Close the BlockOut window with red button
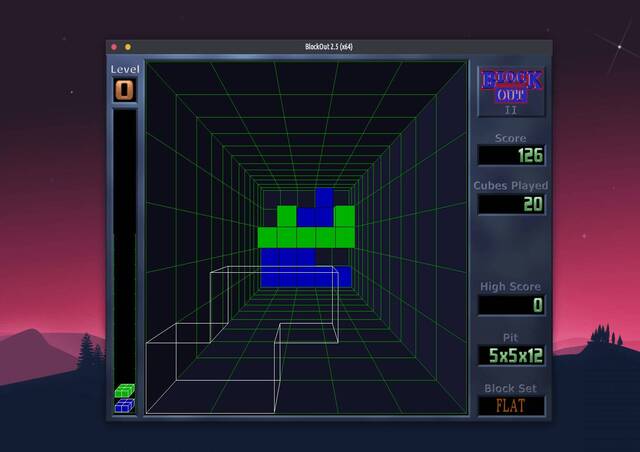640x452 pixels. click(114, 47)
